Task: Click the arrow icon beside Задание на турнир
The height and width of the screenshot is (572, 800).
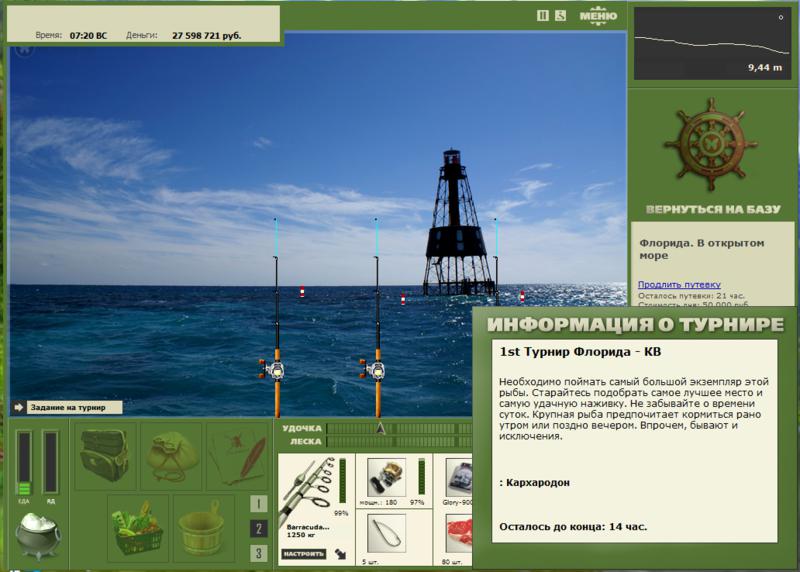Action: click(19, 407)
